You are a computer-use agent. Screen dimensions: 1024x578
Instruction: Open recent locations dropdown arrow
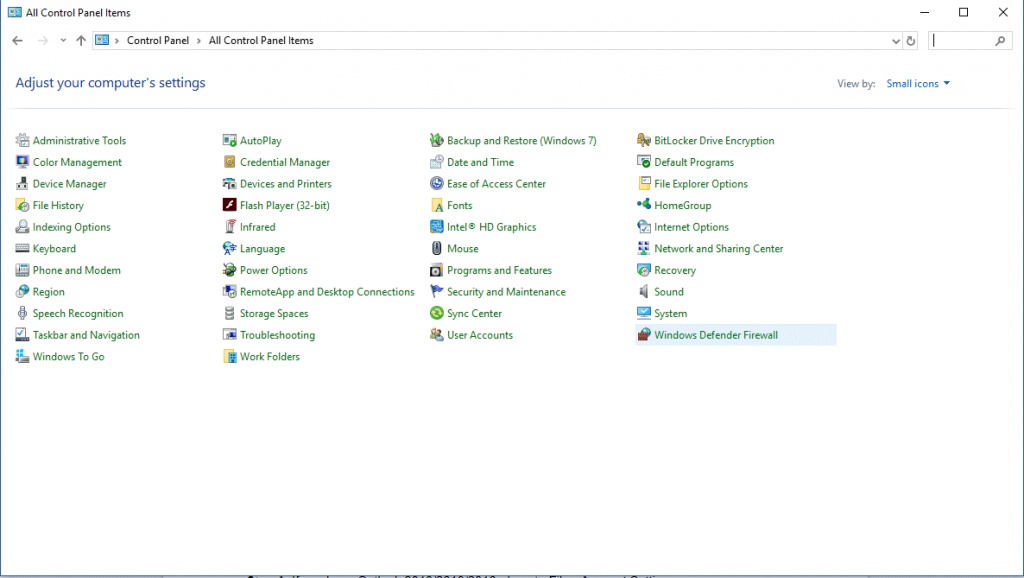click(x=63, y=40)
